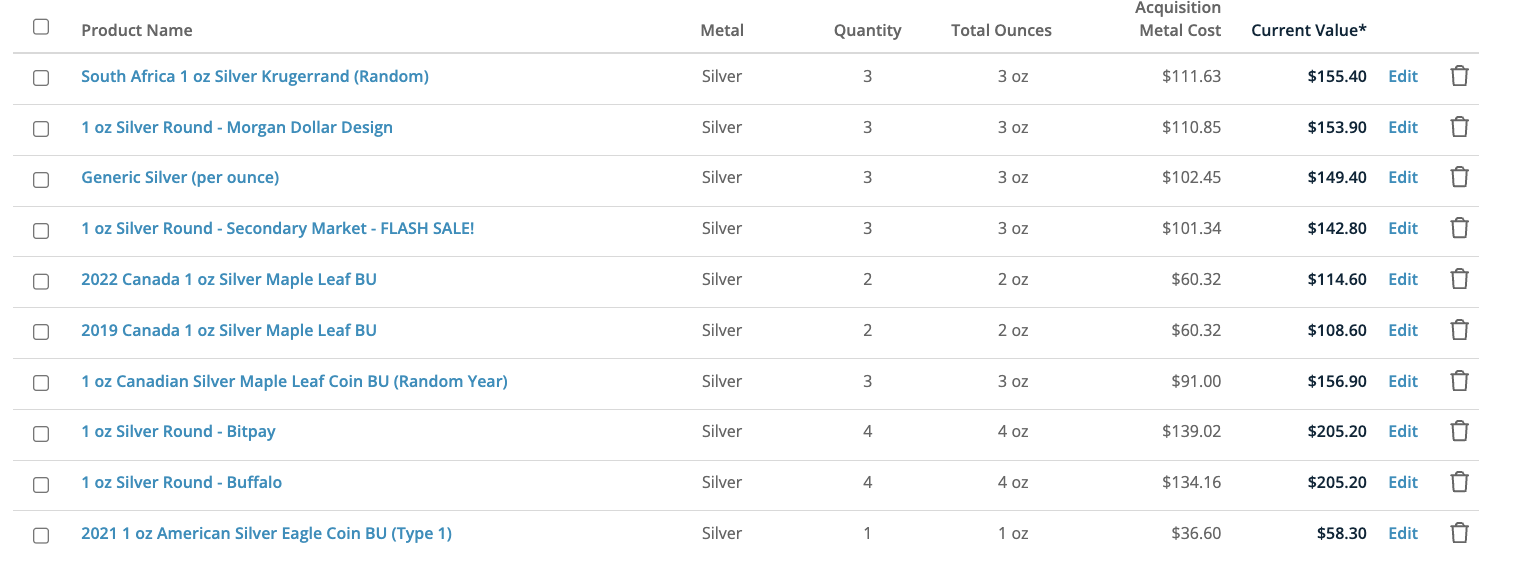
Task: Sort the table by Current Value column
Action: (1308, 30)
